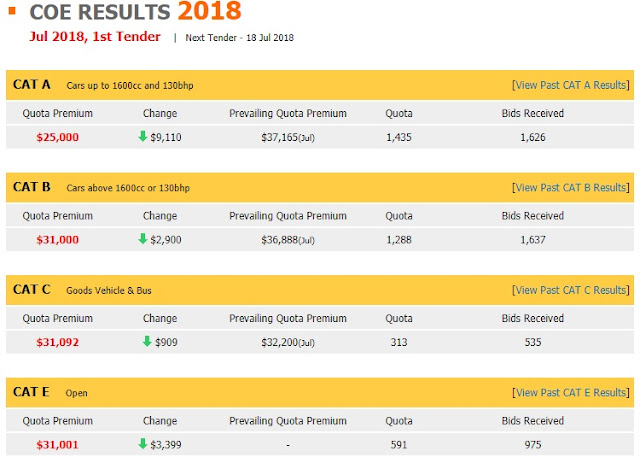Click the CAT A header label

[x=32, y=86]
